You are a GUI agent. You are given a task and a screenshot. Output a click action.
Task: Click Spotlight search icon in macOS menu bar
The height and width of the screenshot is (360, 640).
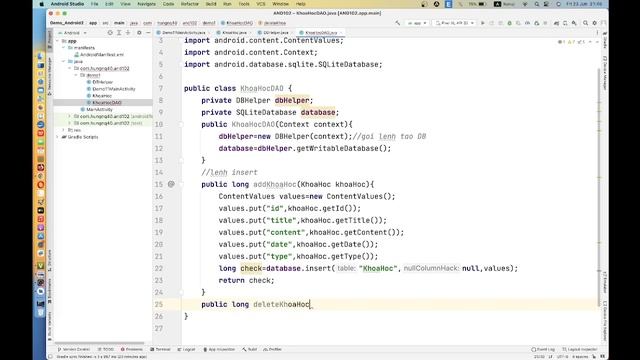(536, 4)
